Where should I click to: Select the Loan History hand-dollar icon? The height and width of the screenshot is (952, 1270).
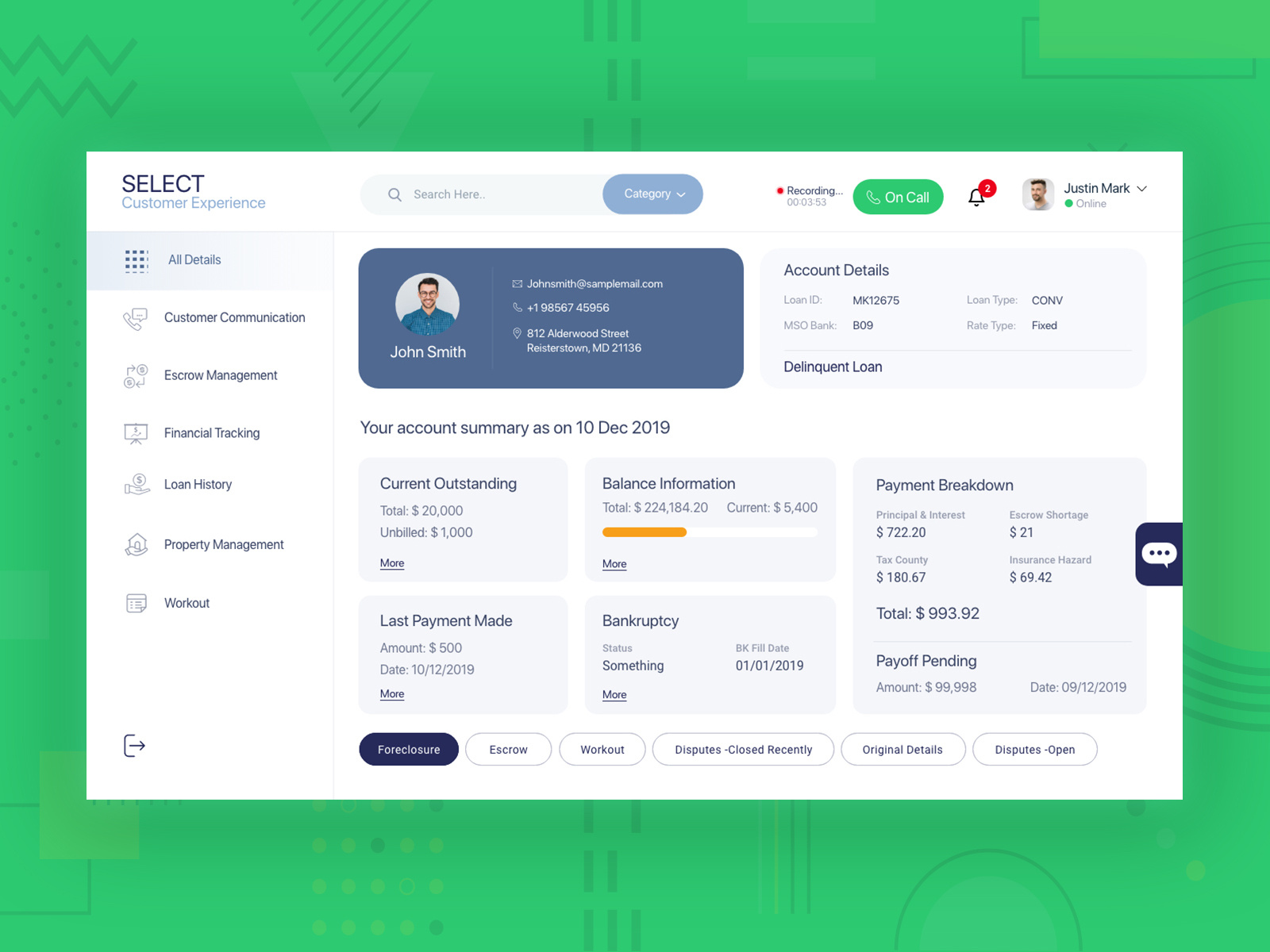tap(136, 484)
